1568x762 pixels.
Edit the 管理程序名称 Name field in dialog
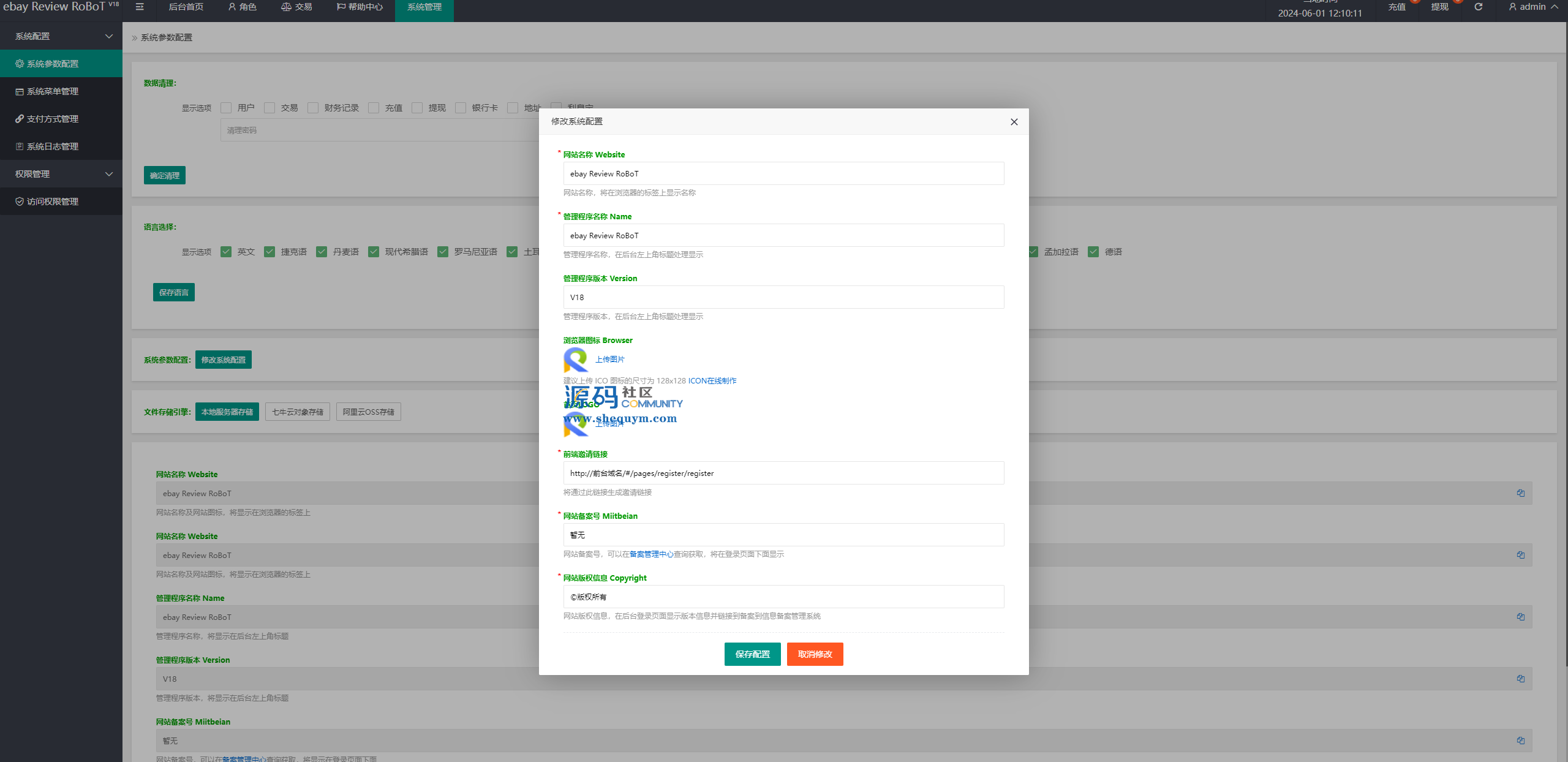[783, 235]
